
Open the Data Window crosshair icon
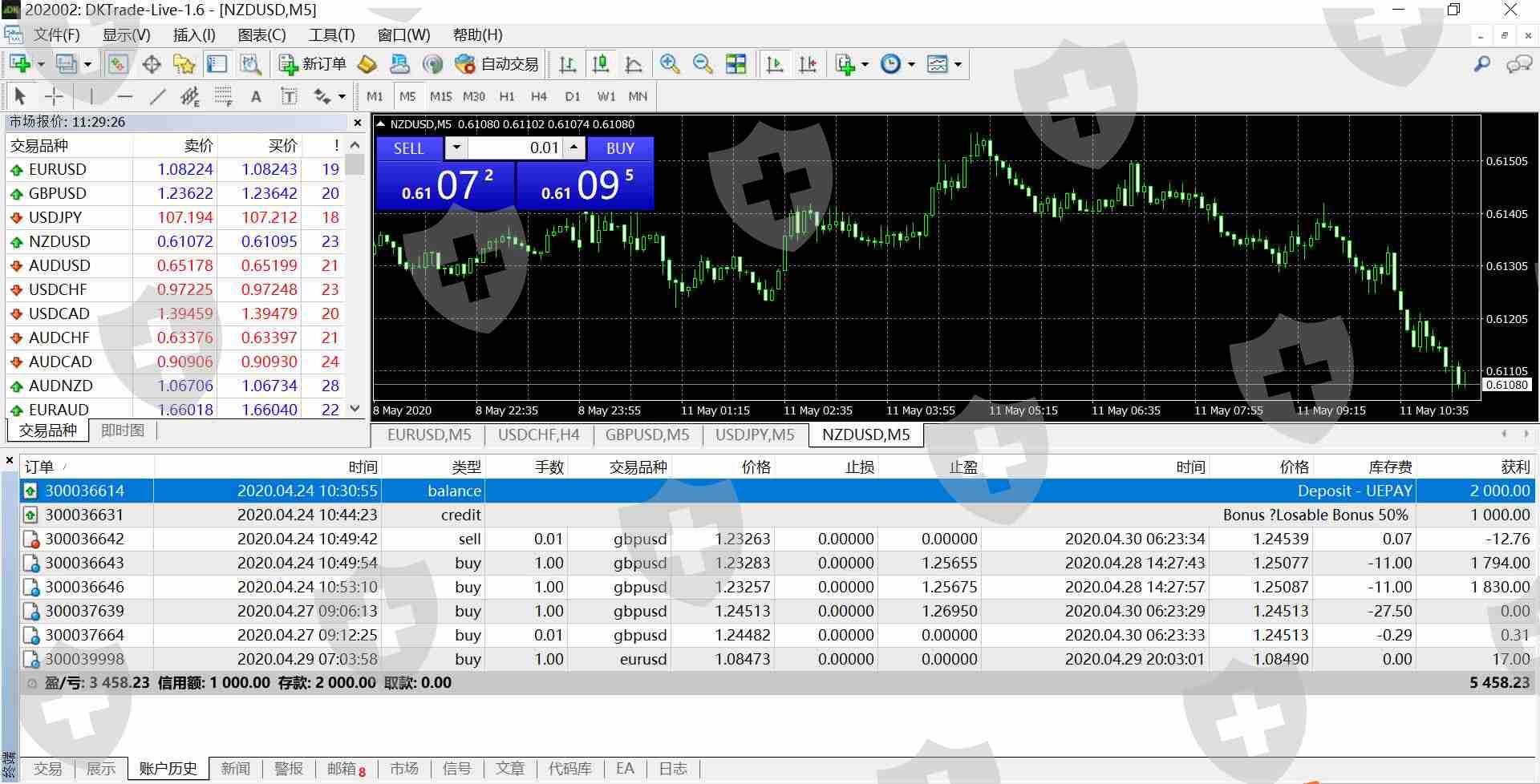[x=152, y=64]
